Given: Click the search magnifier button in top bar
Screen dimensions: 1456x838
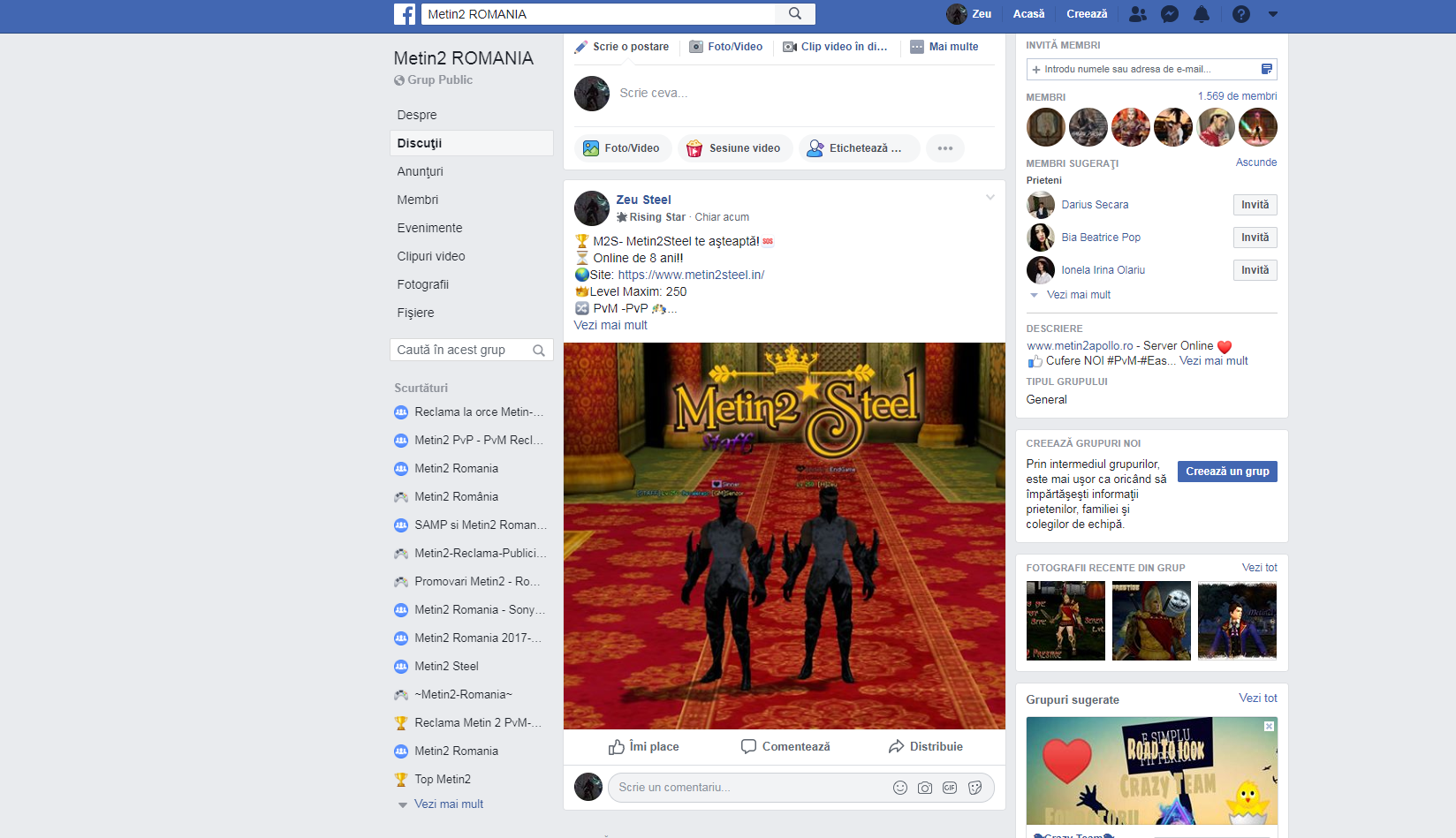Looking at the screenshot, I should (x=795, y=14).
